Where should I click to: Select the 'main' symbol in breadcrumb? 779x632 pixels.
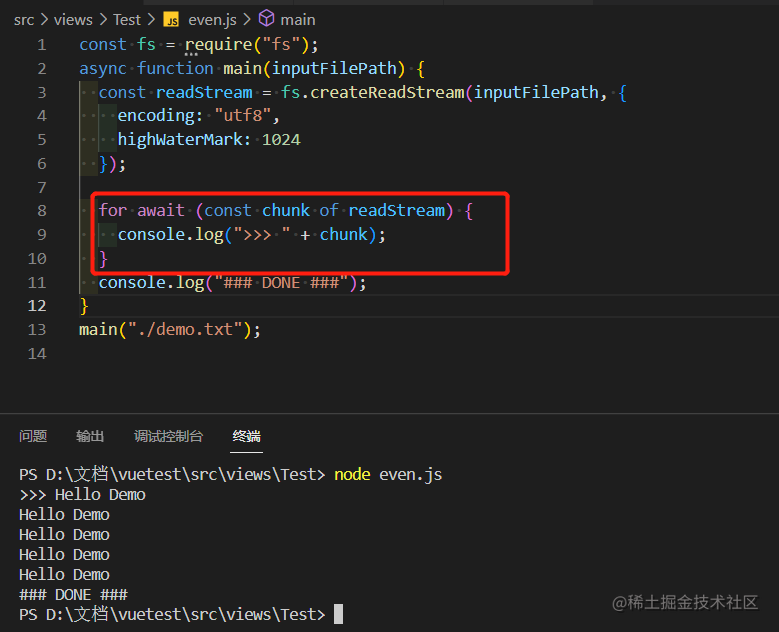[x=298, y=20]
